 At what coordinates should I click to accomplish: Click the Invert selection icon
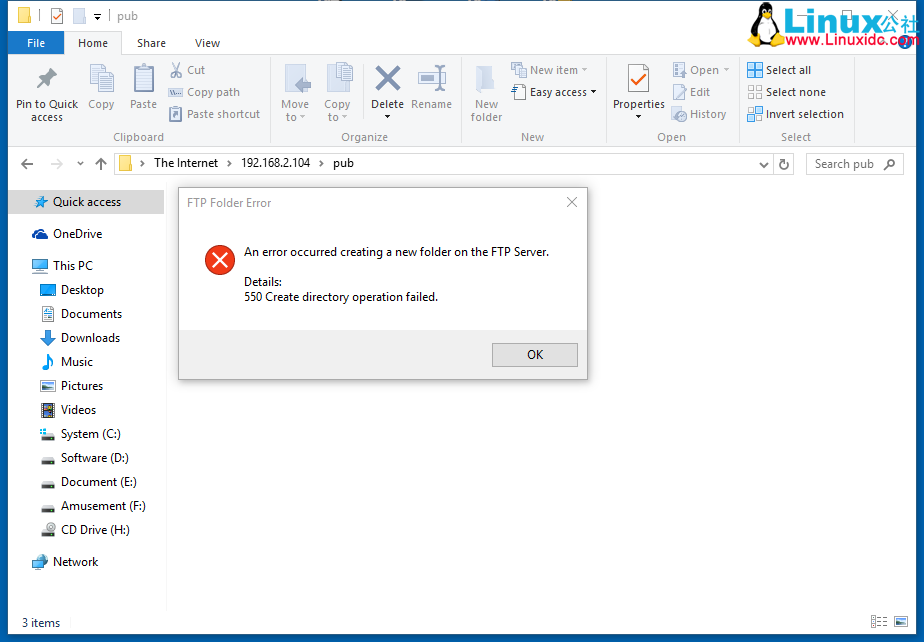point(755,114)
